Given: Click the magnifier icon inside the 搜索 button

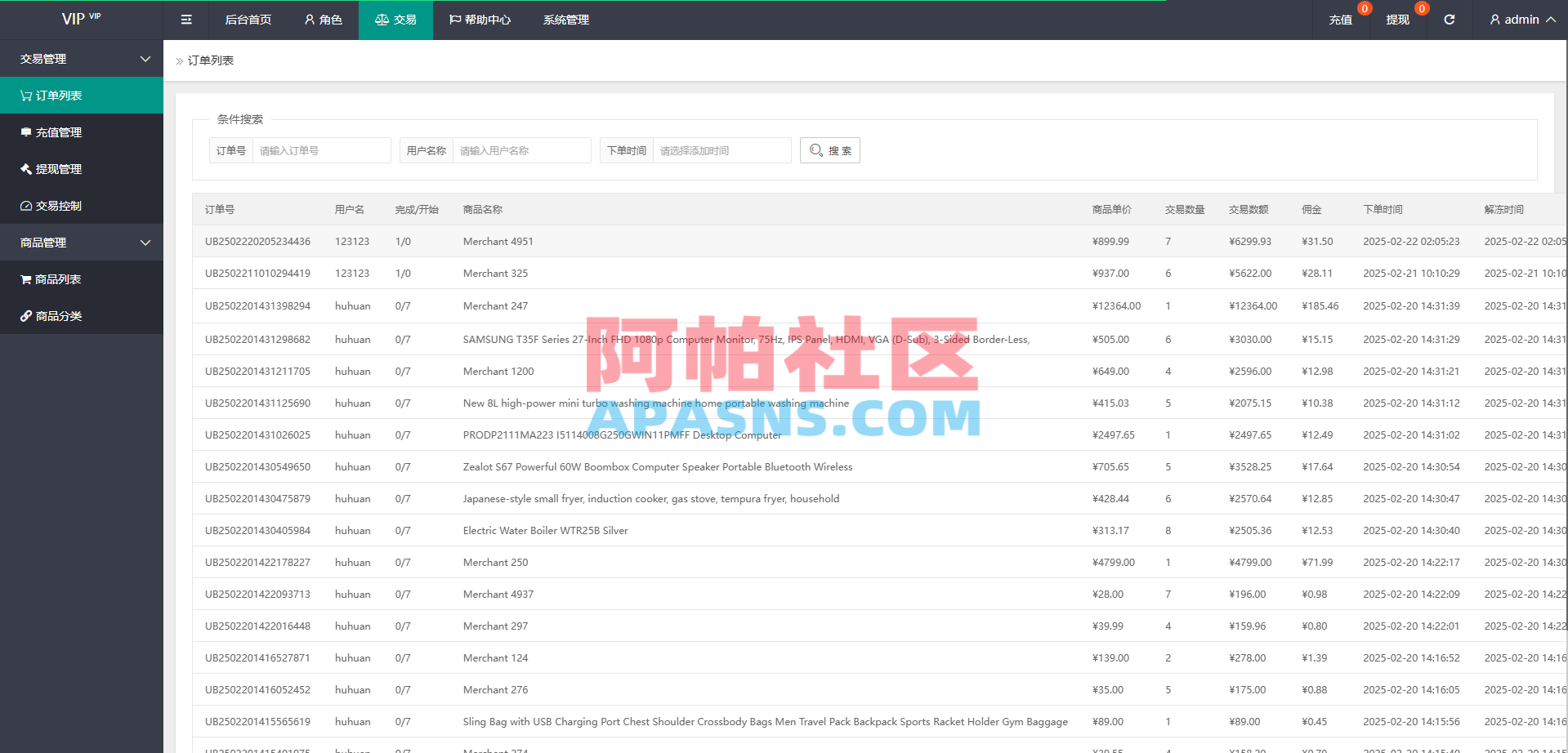Looking at the screenshot, I should click(x=815, y=149).
